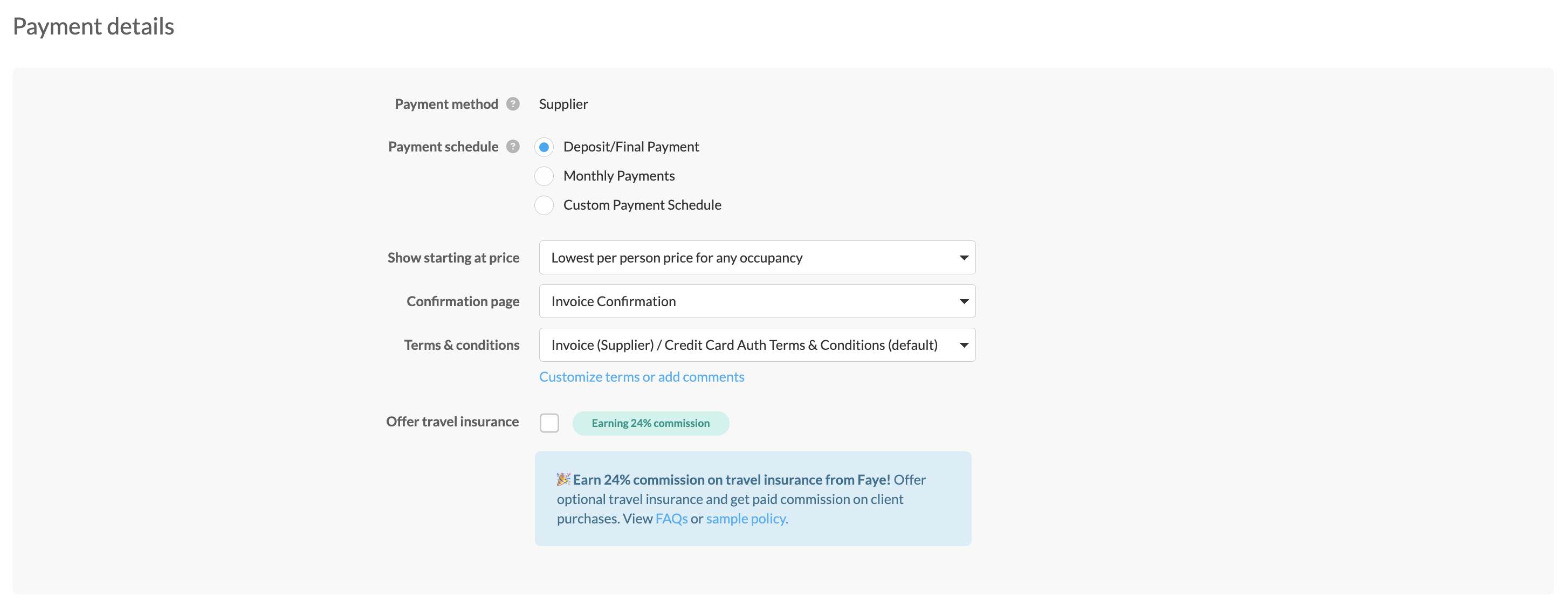Click Custom Payment Schedule label text

[642, 205]
